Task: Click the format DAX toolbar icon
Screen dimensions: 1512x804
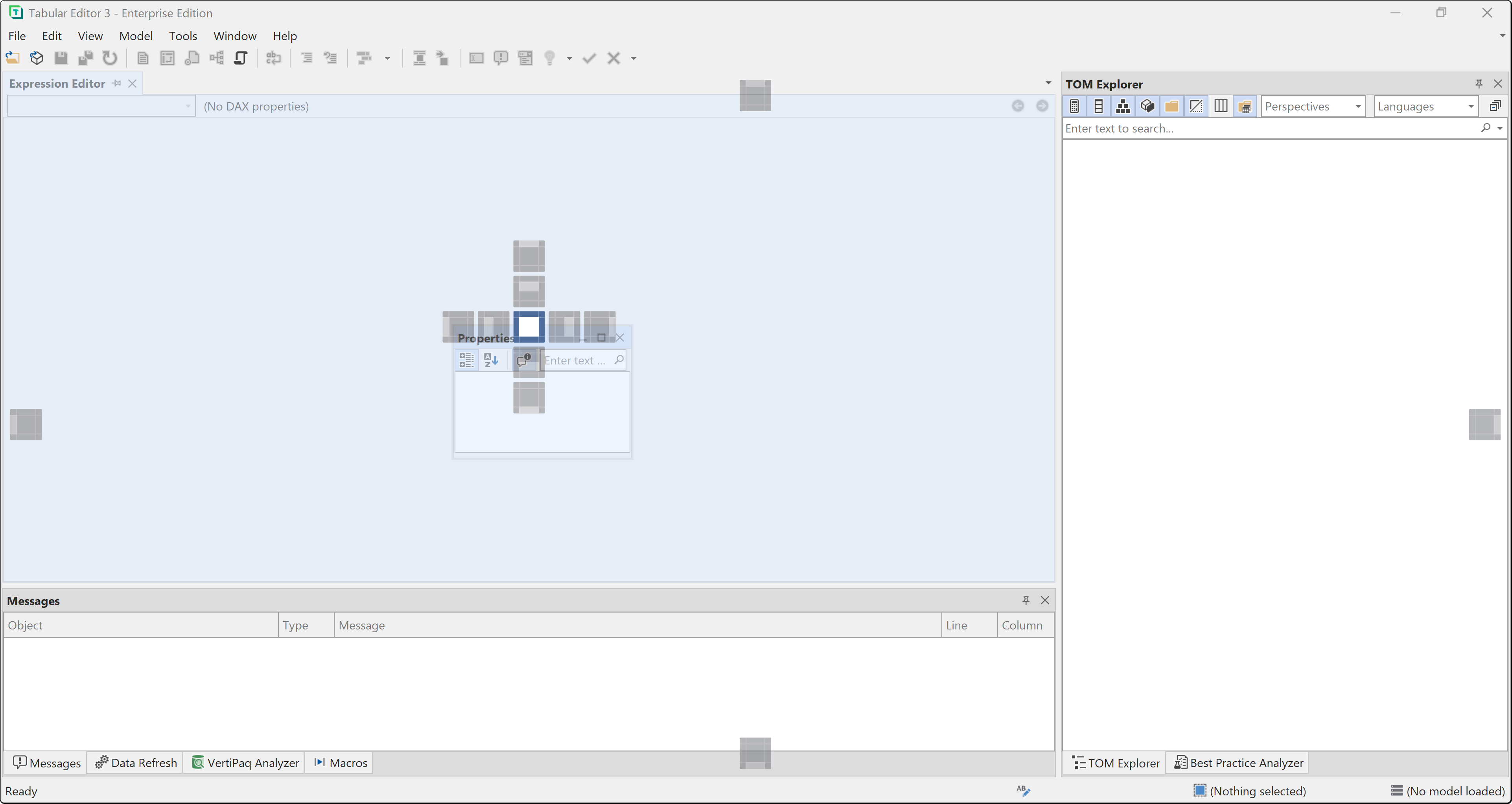Action: [365, 58]
